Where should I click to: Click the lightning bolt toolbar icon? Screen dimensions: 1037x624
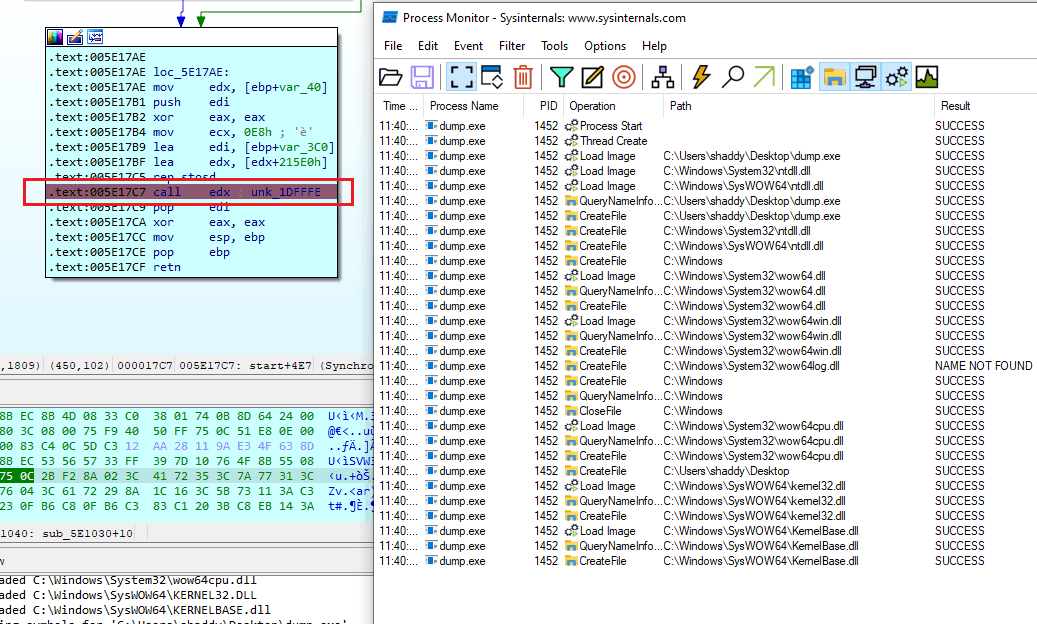[x=701, y=77]
